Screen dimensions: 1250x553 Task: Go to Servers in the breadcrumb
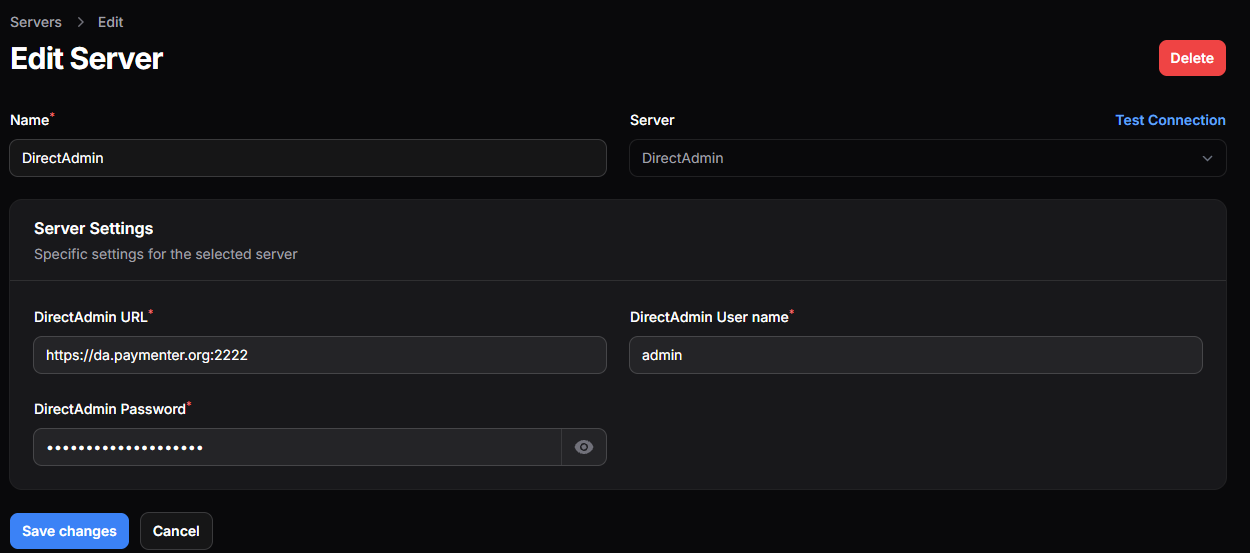(36, 22)
